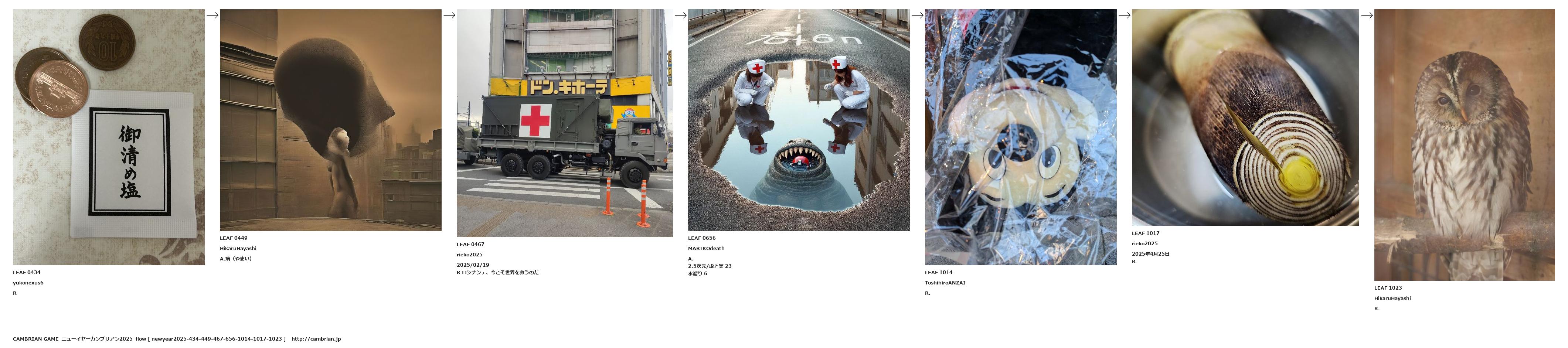Click the arrow after the puddle image

917,15
